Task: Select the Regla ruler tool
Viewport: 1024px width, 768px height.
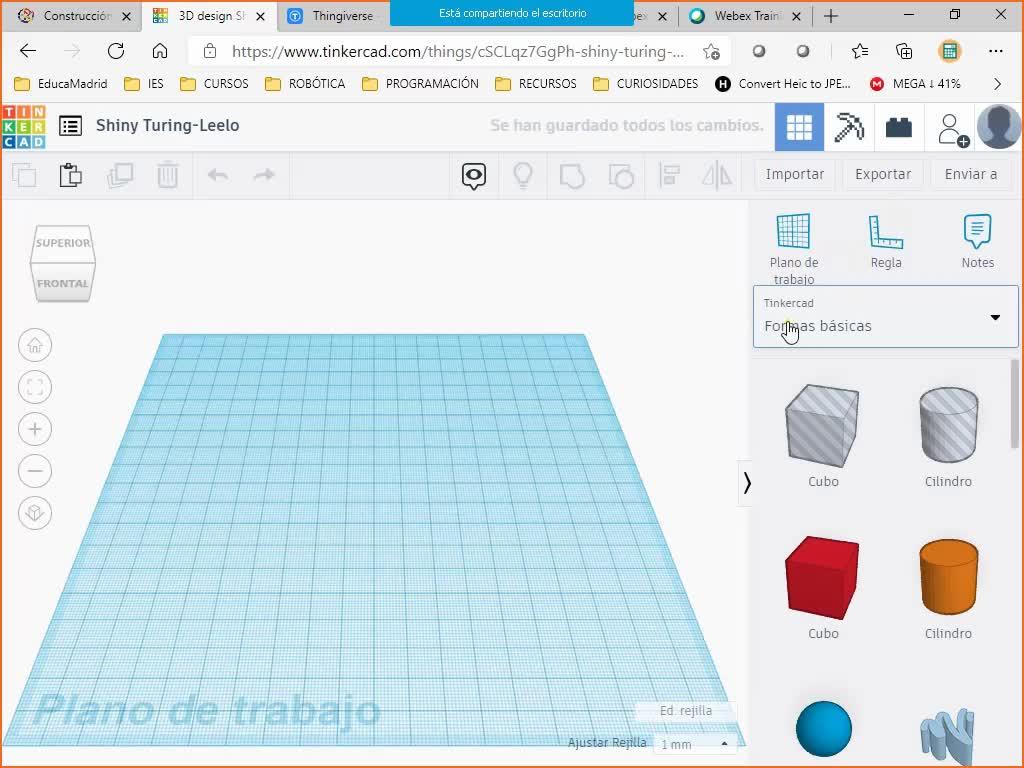Action: pos(886,241)
